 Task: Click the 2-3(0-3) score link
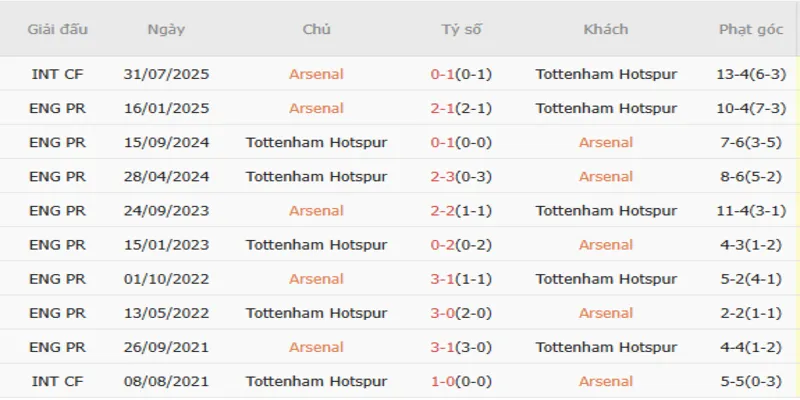pos(461,176)
